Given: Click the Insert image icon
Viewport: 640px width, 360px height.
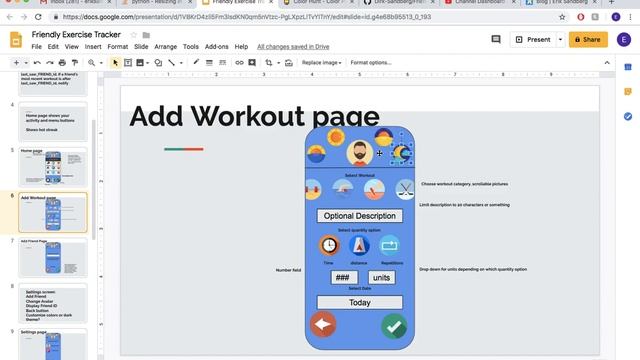Looking at the screenshot, I should pyautogui.click(x=140, y=63).
